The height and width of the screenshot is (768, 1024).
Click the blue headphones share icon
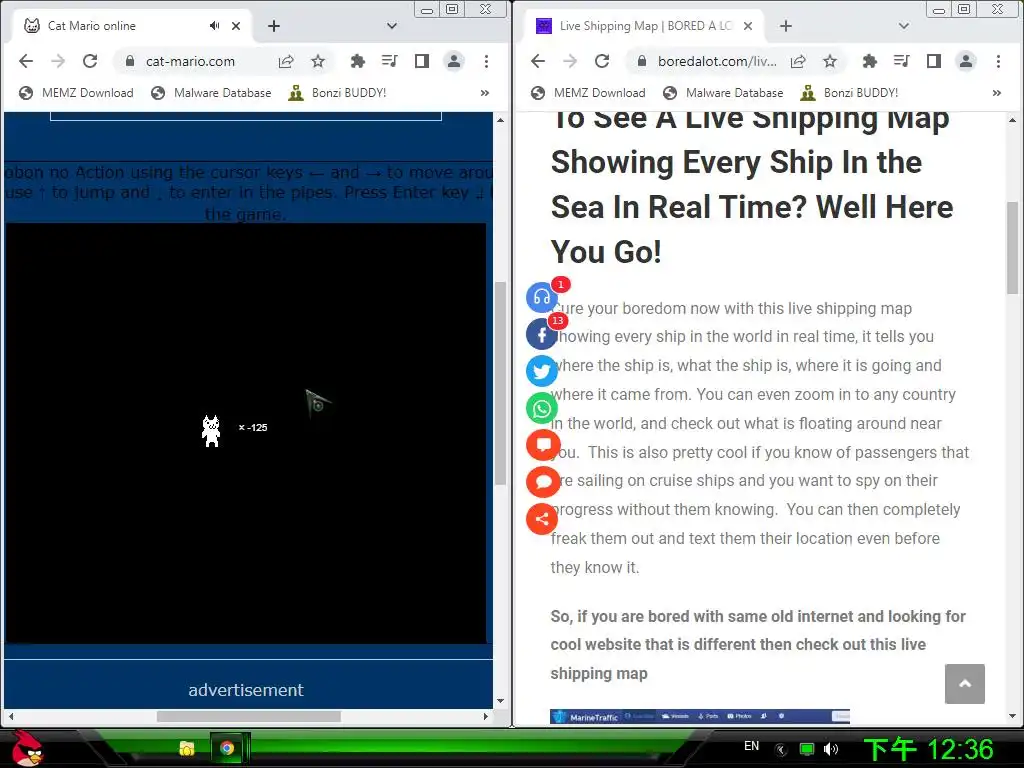[x=542, y=298]
